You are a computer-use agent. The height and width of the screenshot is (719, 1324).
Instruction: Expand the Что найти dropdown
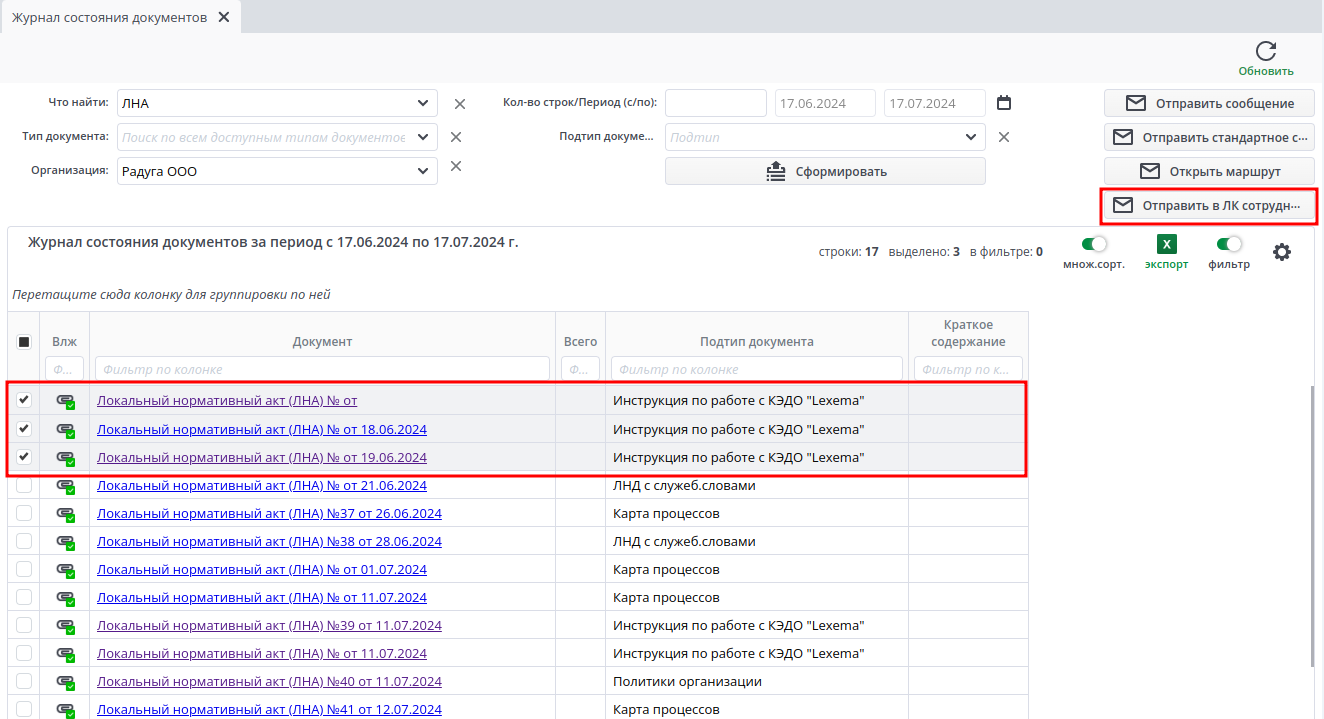point(422,103)
